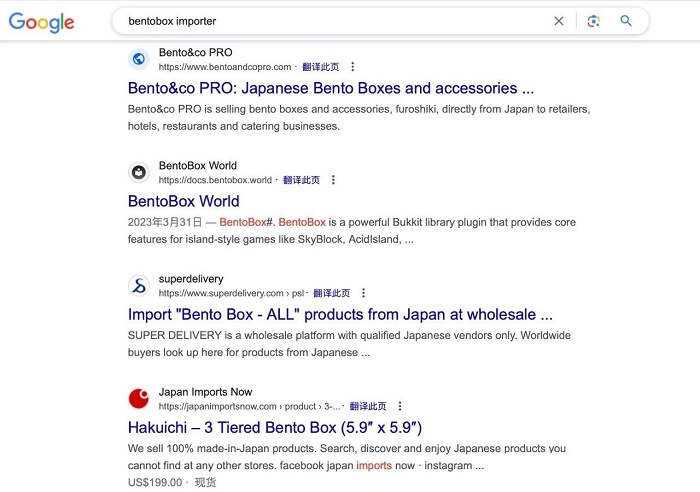The image size is (700, 492).
Task: Open more options for Japan Imports Now result
Action: click(x=400, y=406)
